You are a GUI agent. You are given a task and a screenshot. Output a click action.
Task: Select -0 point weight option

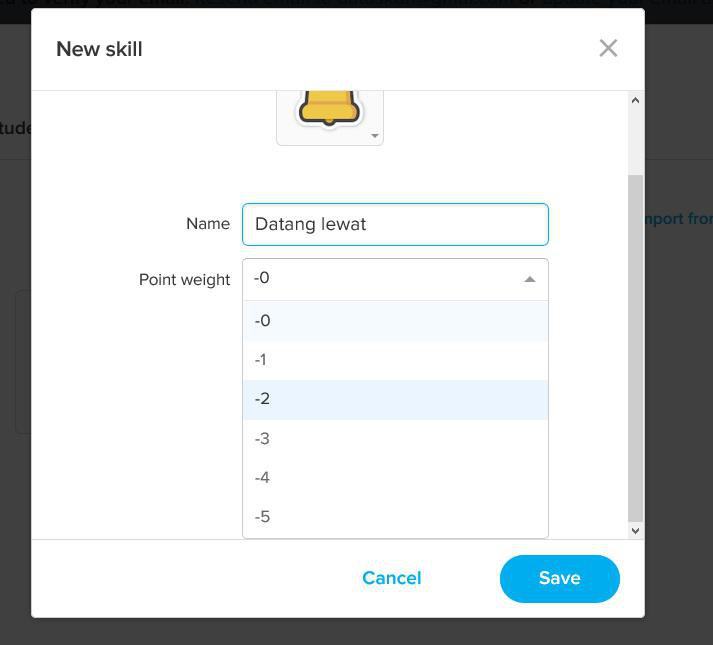tap(395, 321)
